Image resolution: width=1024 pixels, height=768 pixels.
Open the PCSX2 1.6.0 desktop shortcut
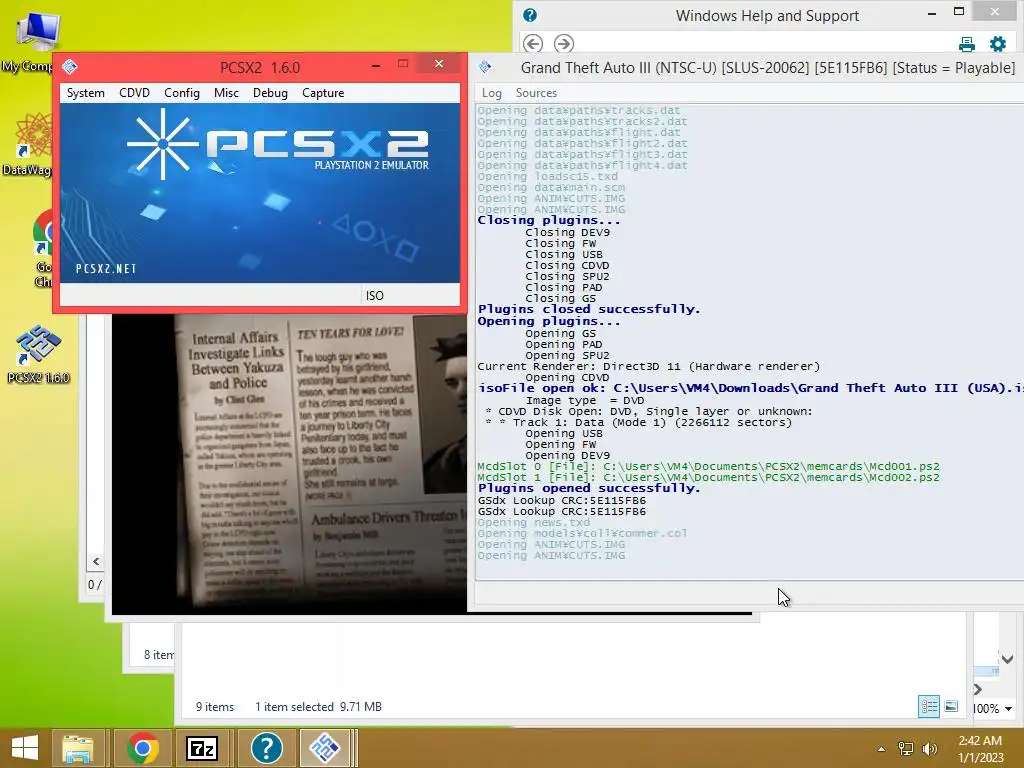pos(38,353)
